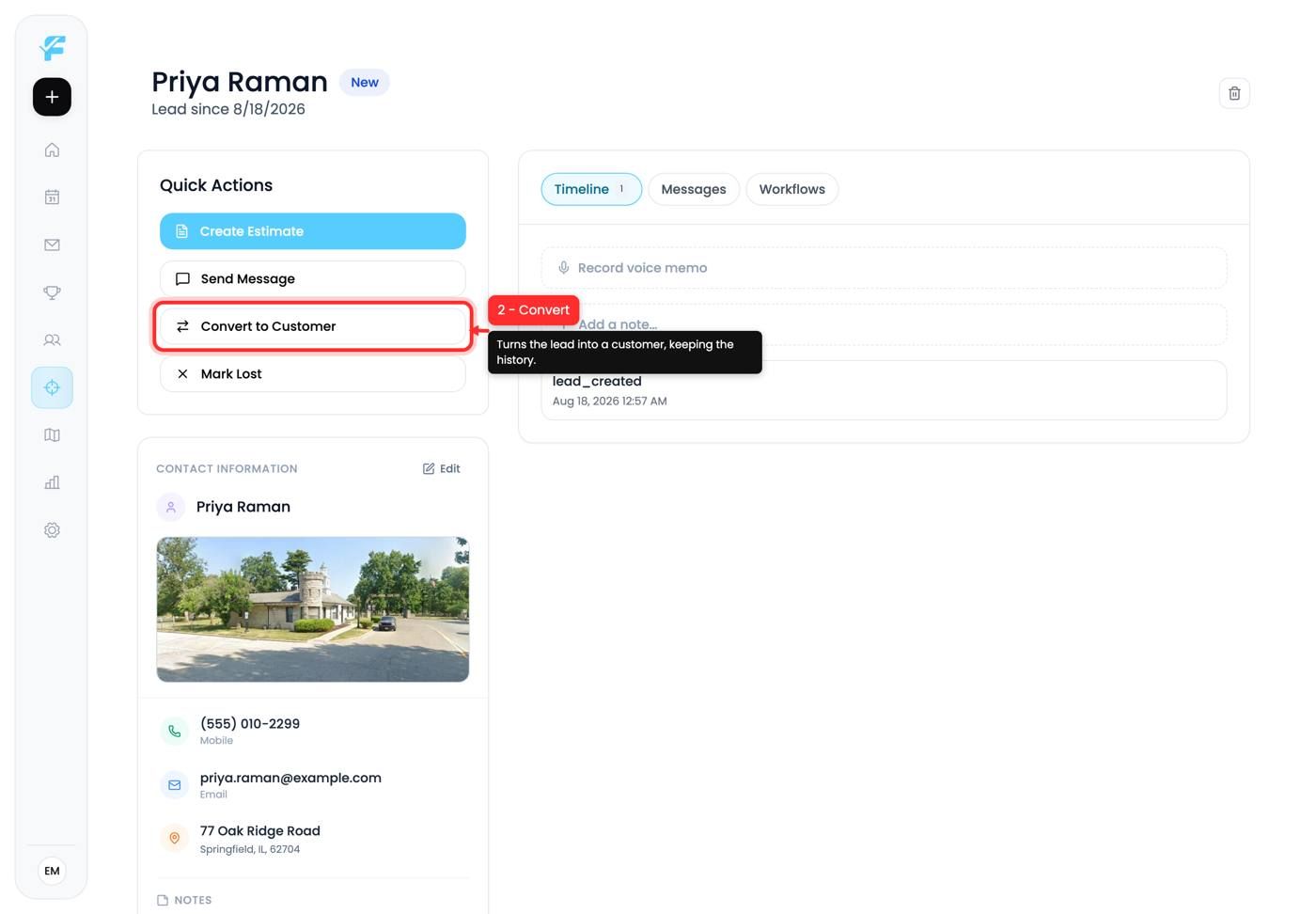
Task: Open the street view property photo
Action: pyautogui.click(x=313, y=609)
